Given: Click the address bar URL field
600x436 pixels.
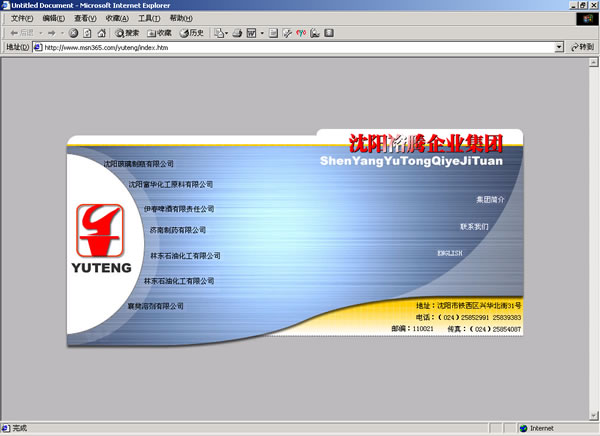Looking at the screenshot, I should click(298, 47).
